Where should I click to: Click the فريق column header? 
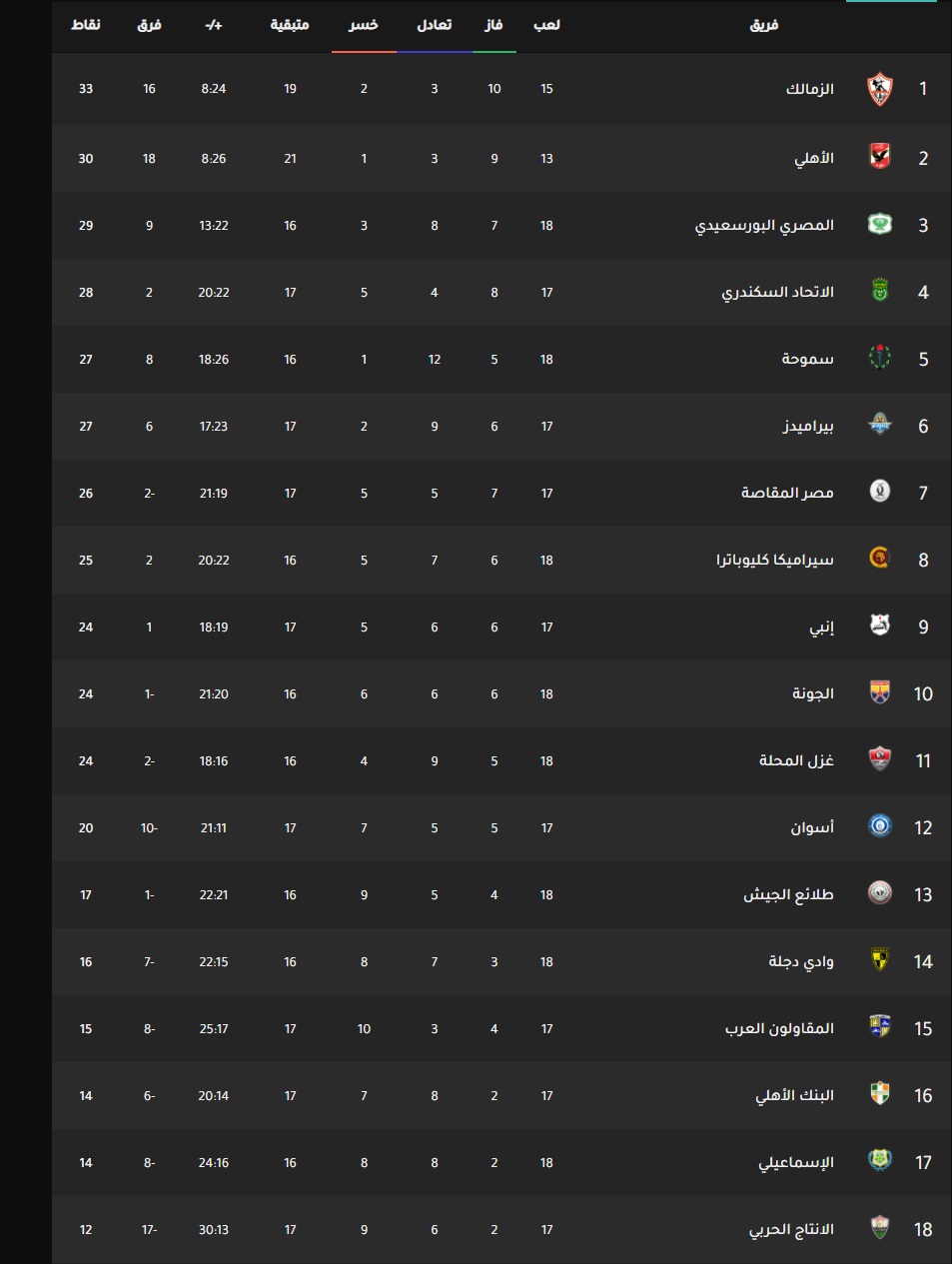pyautogui.click(x=764, y=25)
